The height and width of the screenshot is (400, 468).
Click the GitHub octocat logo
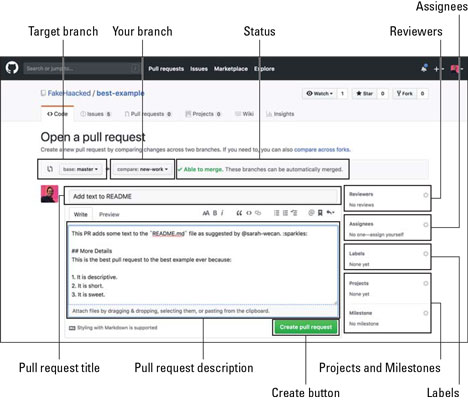tap(12, 68)
